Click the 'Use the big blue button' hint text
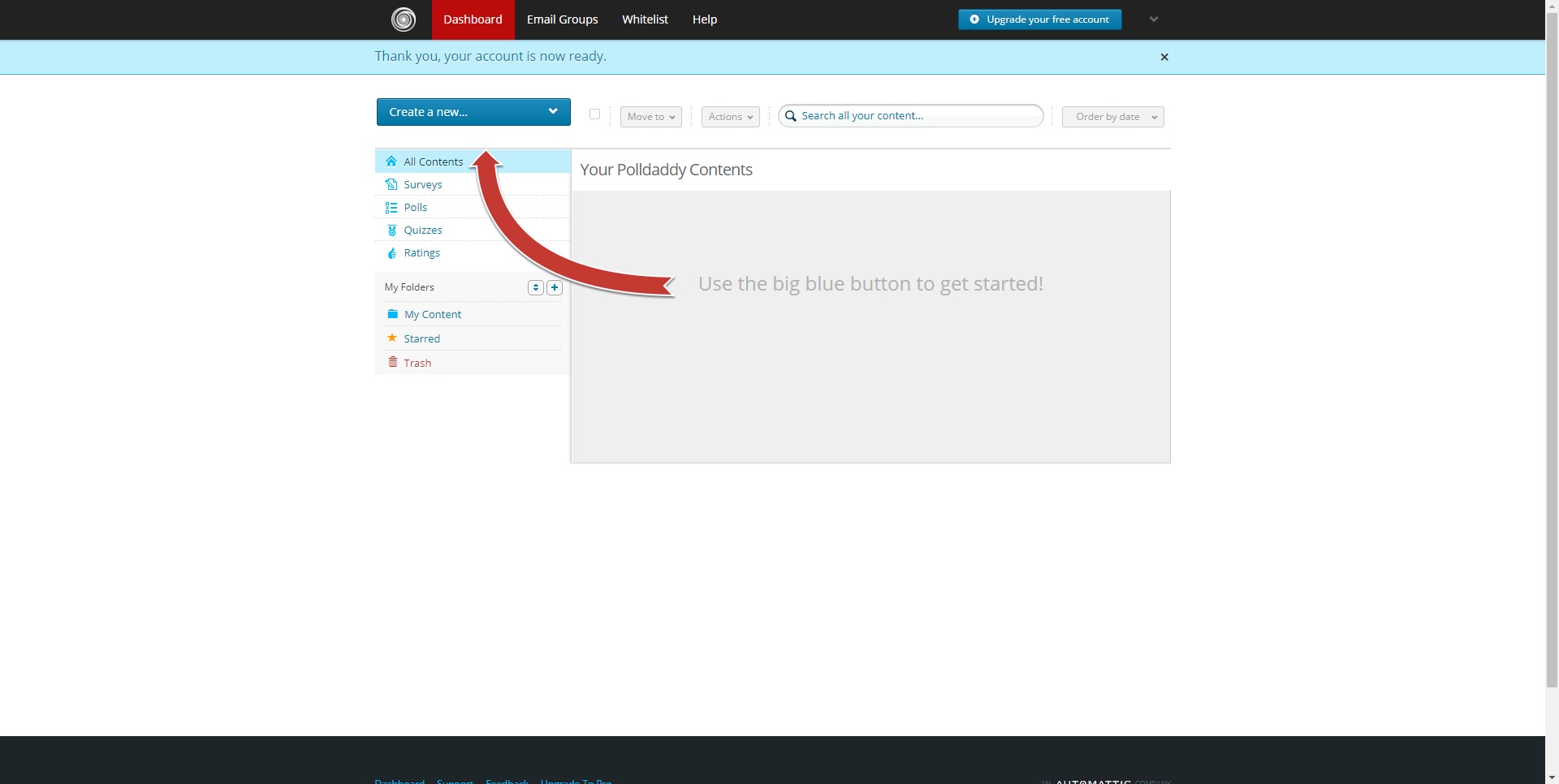The height and width of the screenshot is (784, 1559). tap(870, 284)
